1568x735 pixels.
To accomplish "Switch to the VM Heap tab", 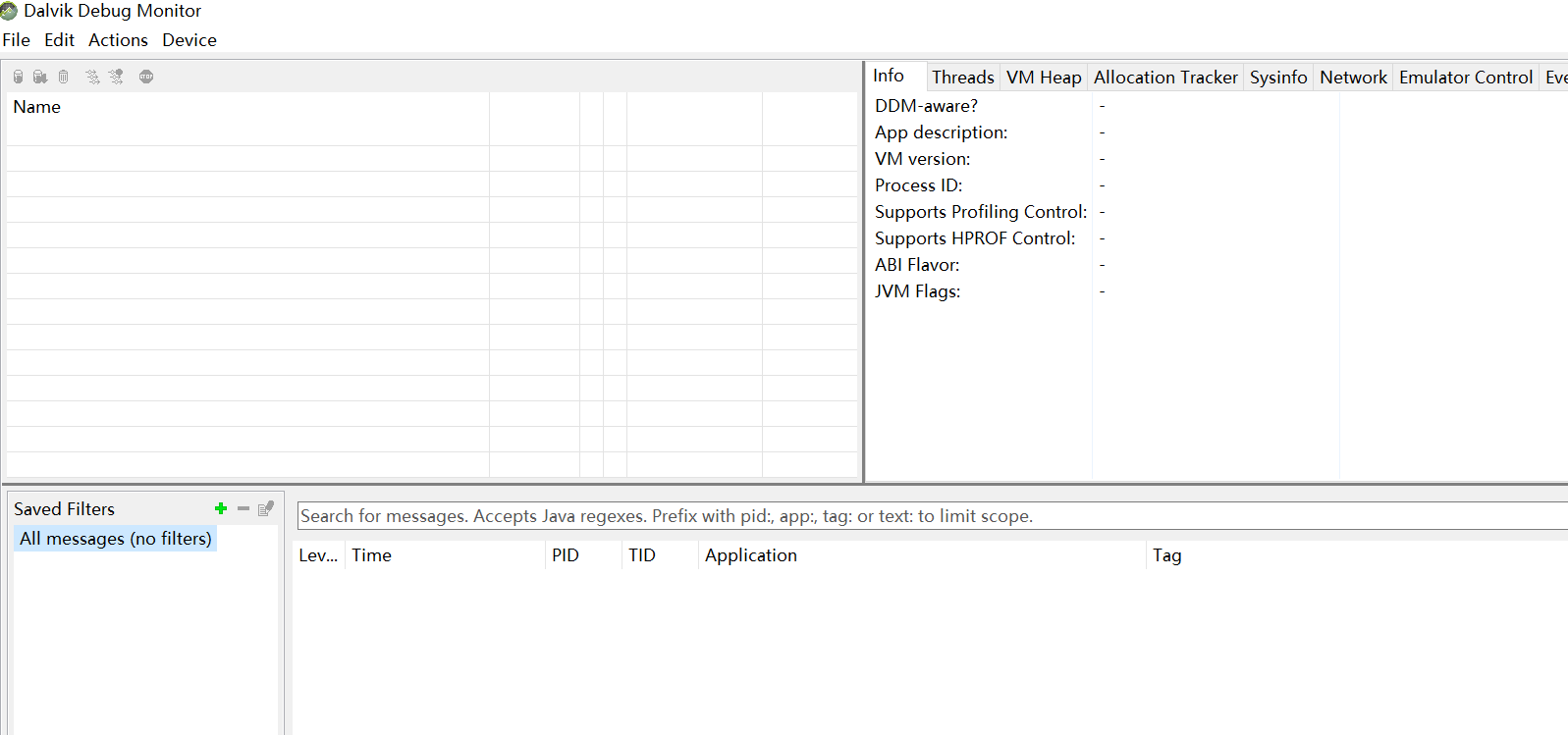I will [x=1044, y=78].
